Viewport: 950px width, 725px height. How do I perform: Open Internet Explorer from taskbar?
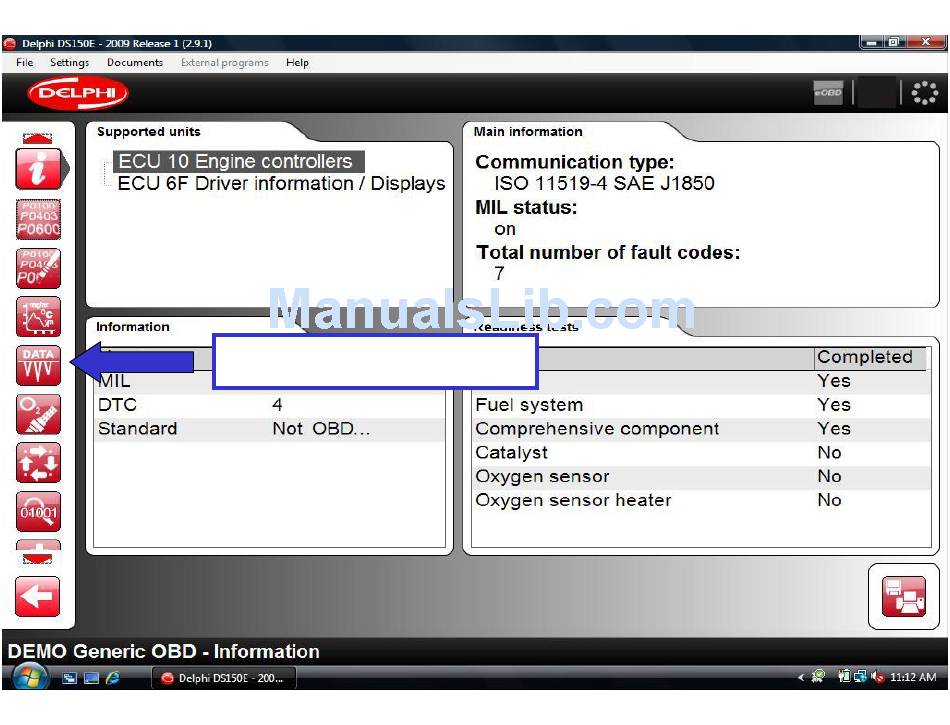113,678
